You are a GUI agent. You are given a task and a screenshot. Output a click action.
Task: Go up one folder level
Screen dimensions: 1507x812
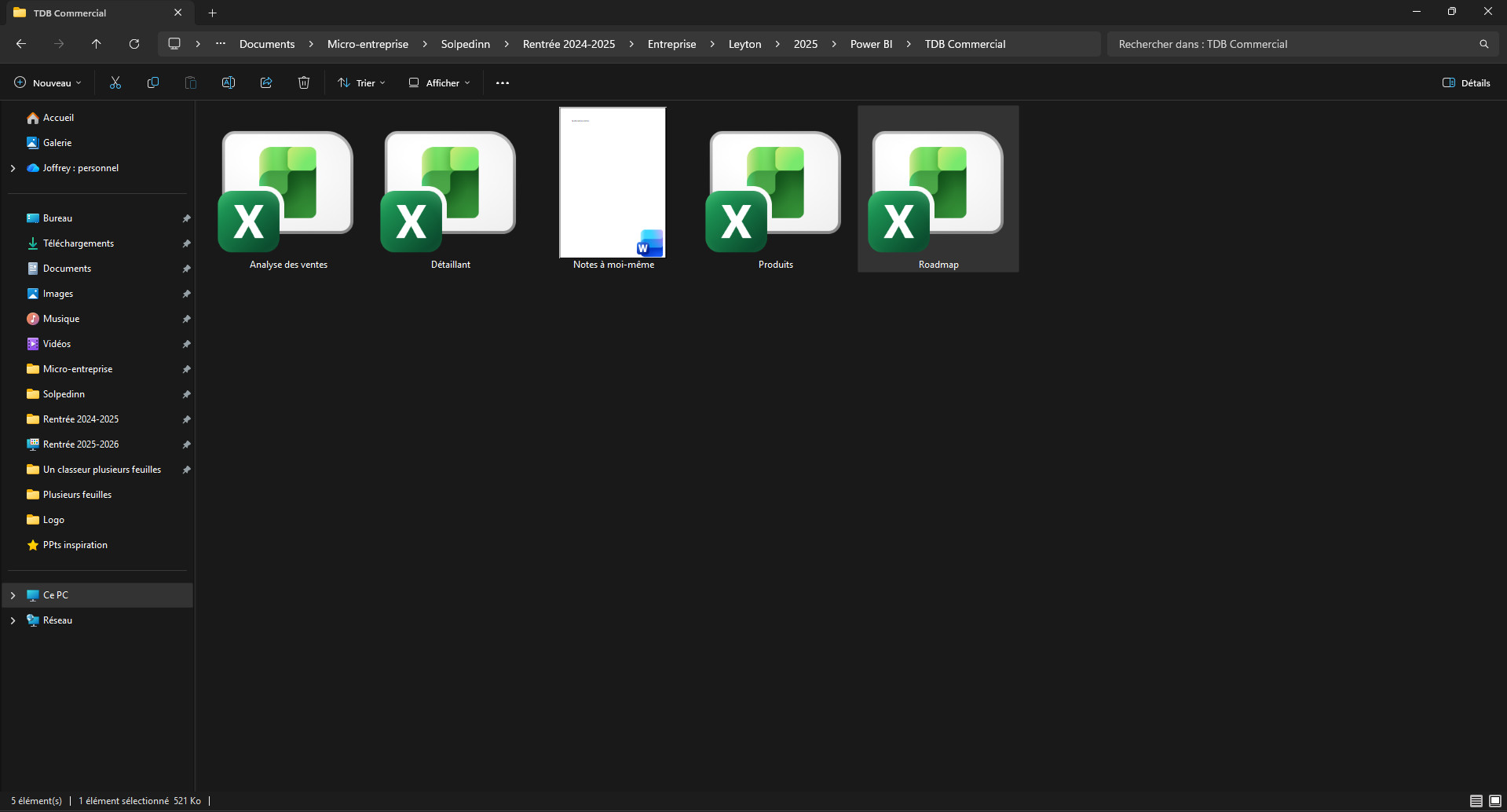click(x=97, y=44)
